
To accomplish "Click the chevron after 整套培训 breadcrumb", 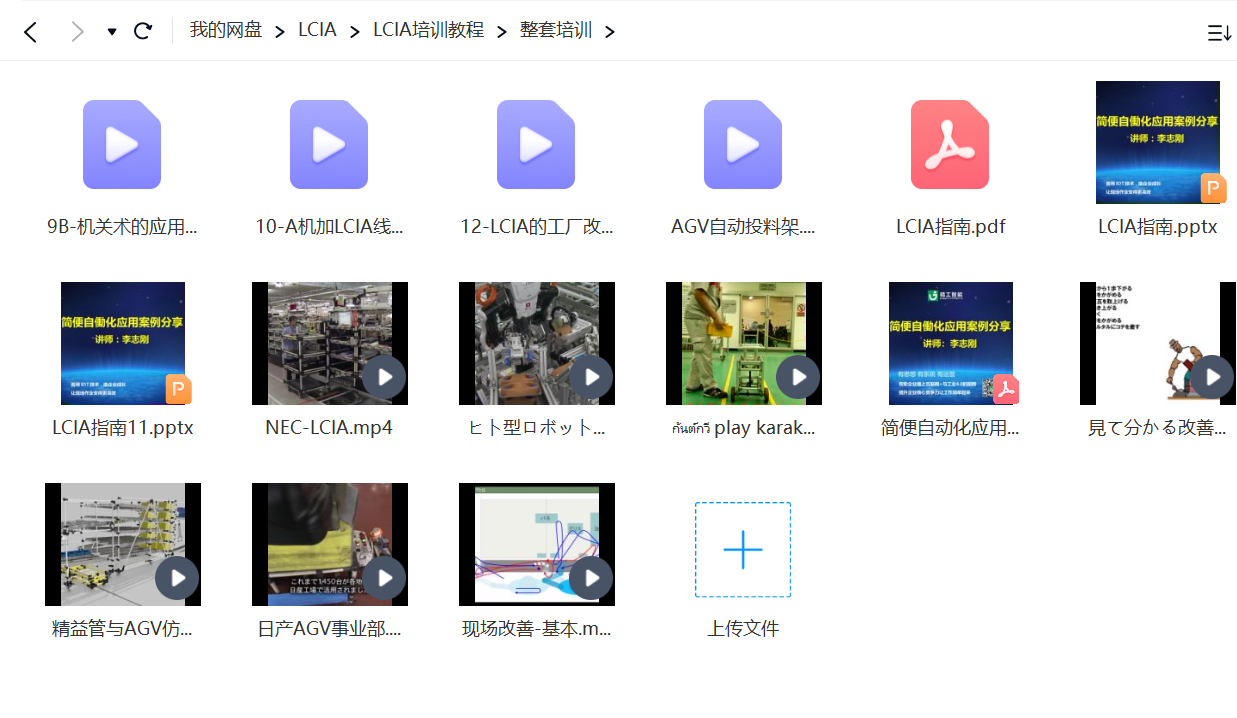I will tap(610, 31).
